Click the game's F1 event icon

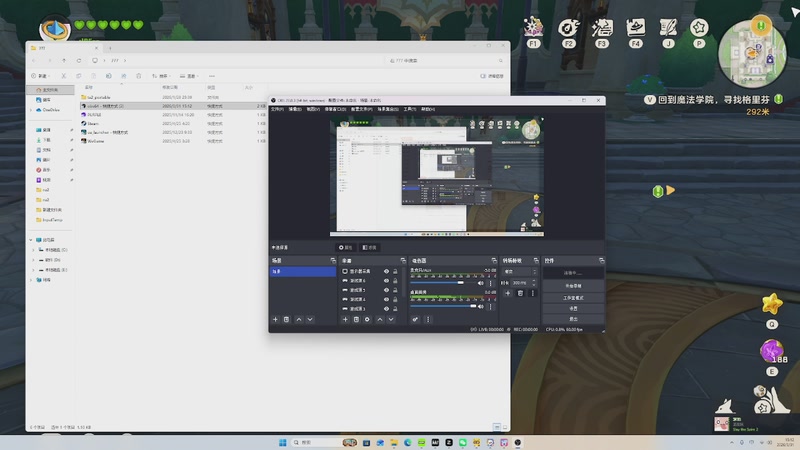click(x=533, y=32)
